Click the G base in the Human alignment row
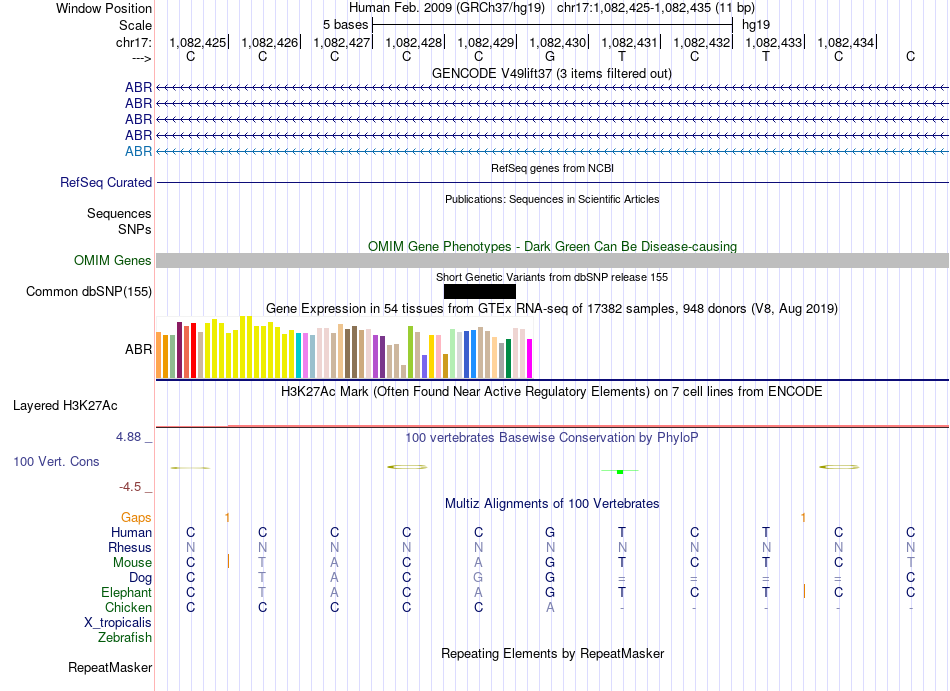The width and height of the screenshot is (950, 691). 550,532
